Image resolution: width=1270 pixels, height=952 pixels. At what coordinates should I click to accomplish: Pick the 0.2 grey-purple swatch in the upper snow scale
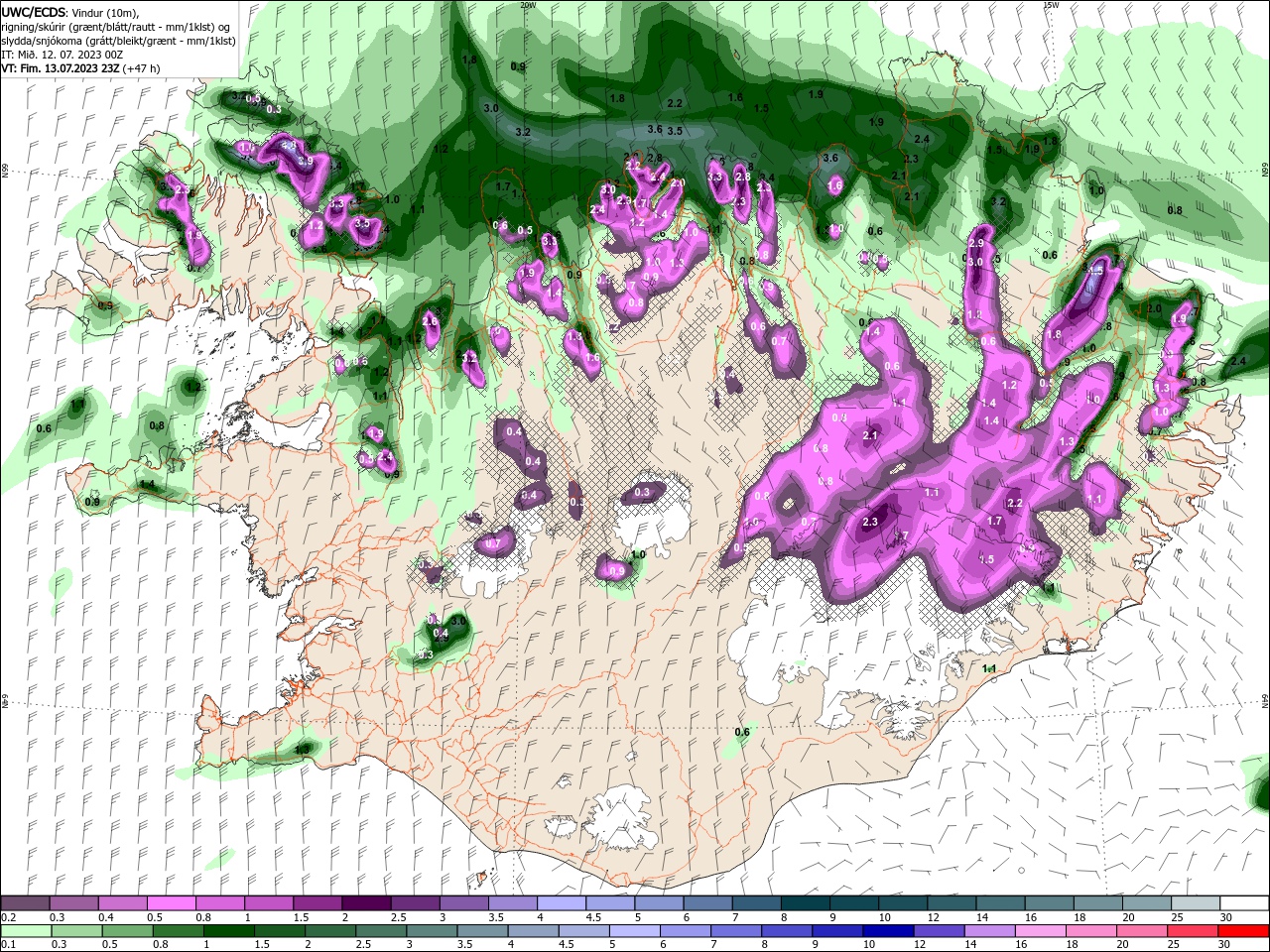click(x=25, y=903)
